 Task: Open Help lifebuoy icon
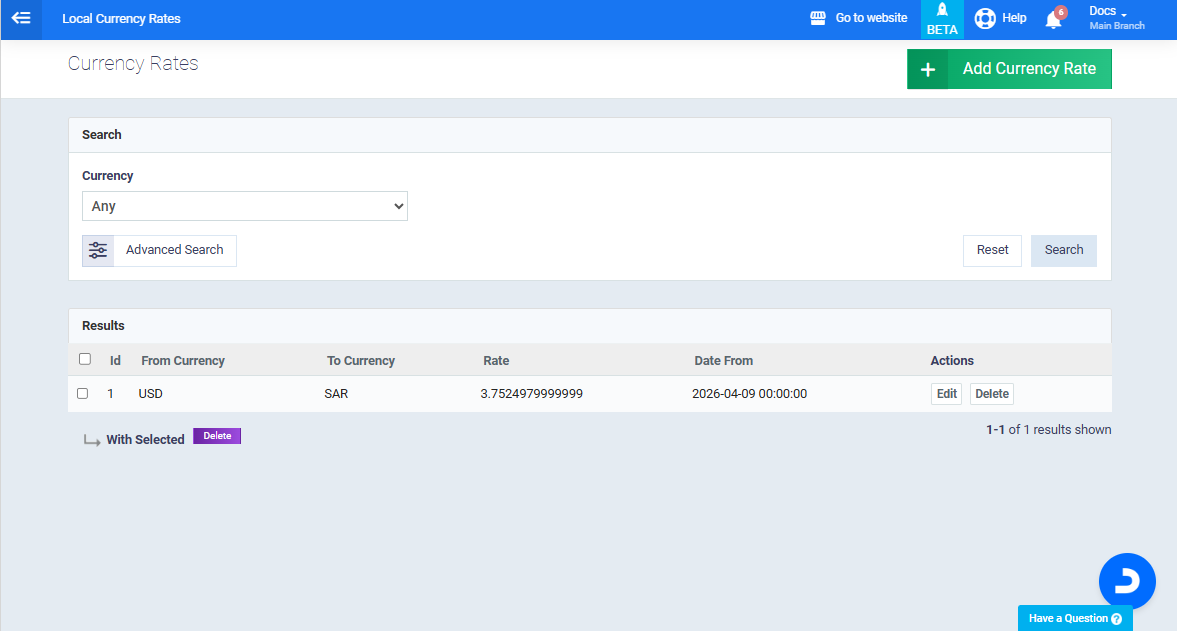point(985,18)
